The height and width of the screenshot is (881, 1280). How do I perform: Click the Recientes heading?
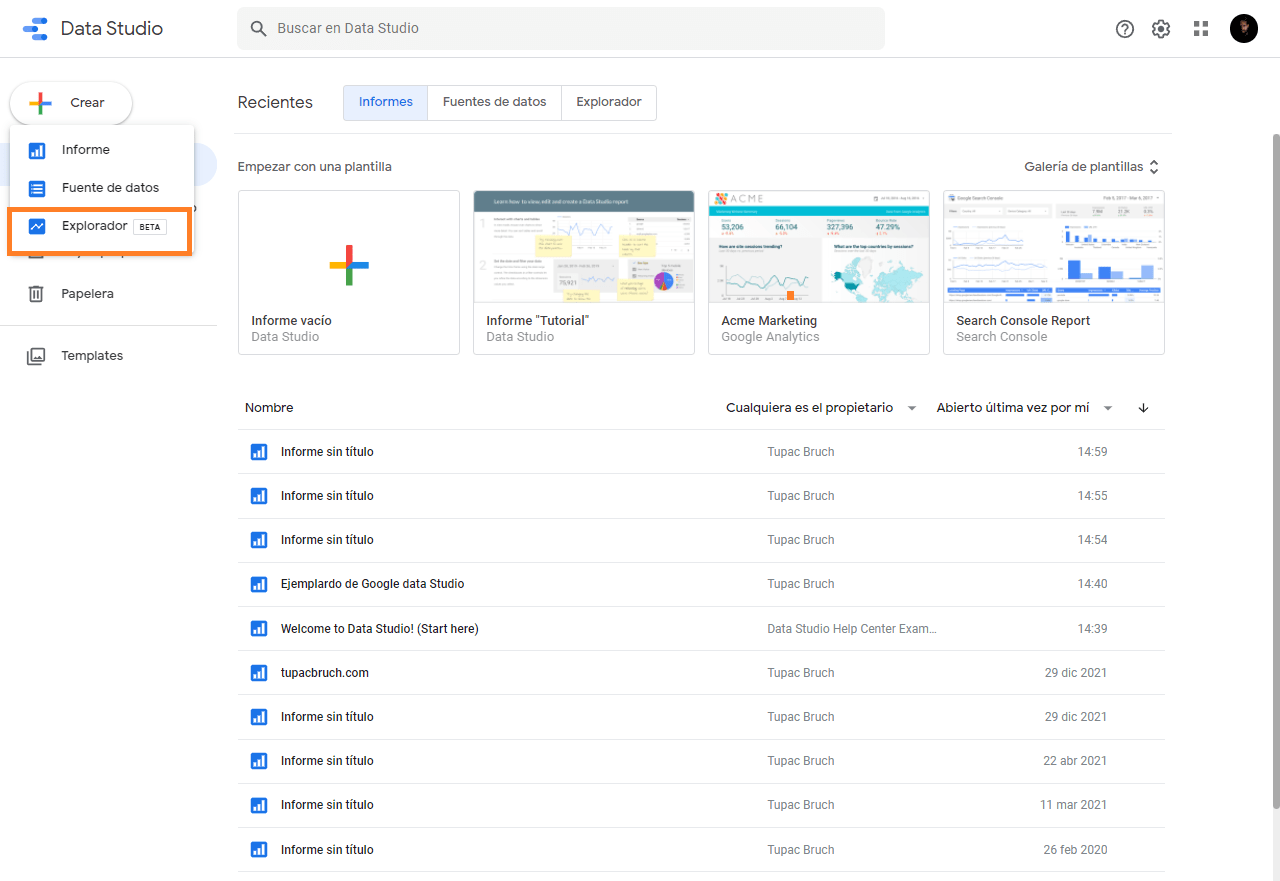tap(275, 103)
